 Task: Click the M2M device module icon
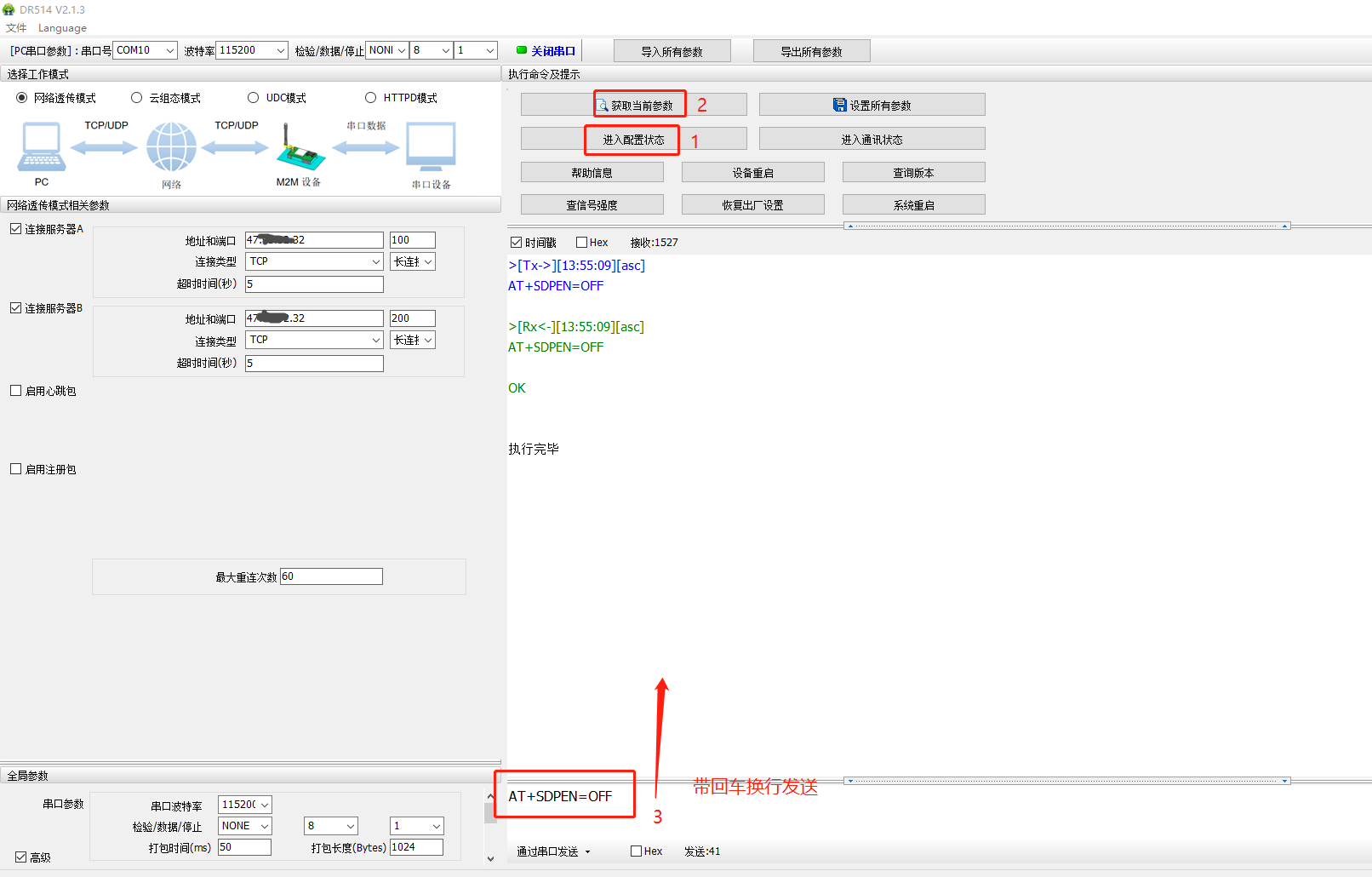click(300, 148)
